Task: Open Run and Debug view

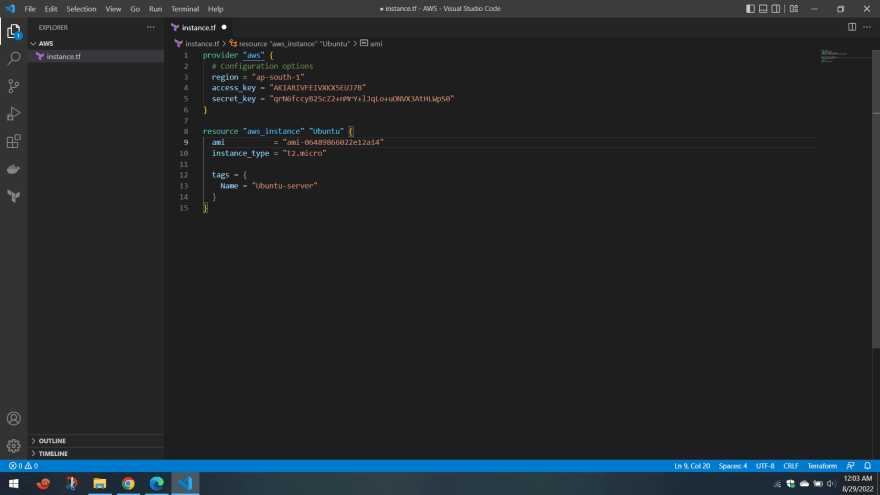Action: (13, 113)
